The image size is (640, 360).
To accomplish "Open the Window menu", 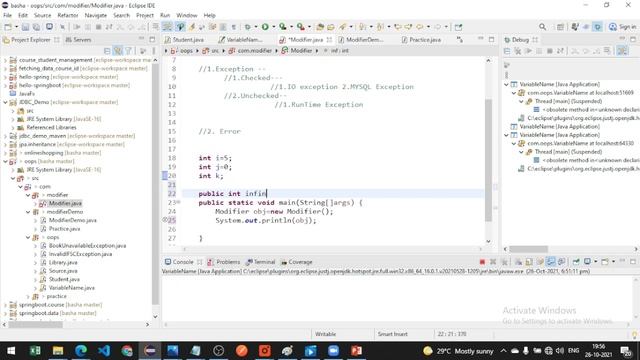I will (x=187, y=15).
